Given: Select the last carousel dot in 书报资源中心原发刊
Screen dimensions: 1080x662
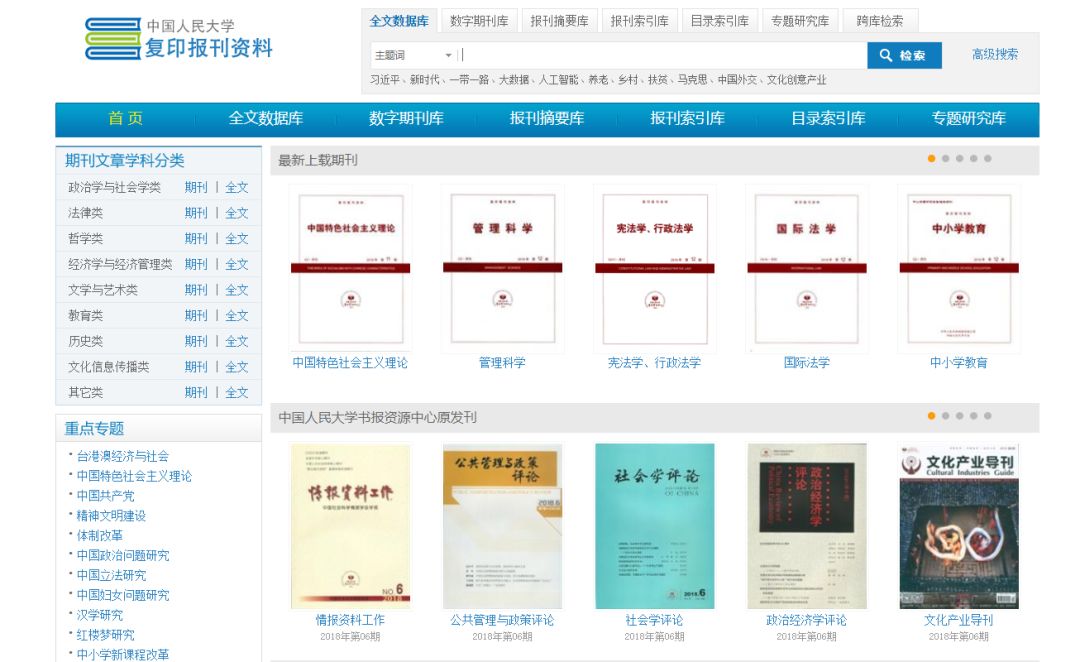Looking at the screenshot, I should point(988,416).
